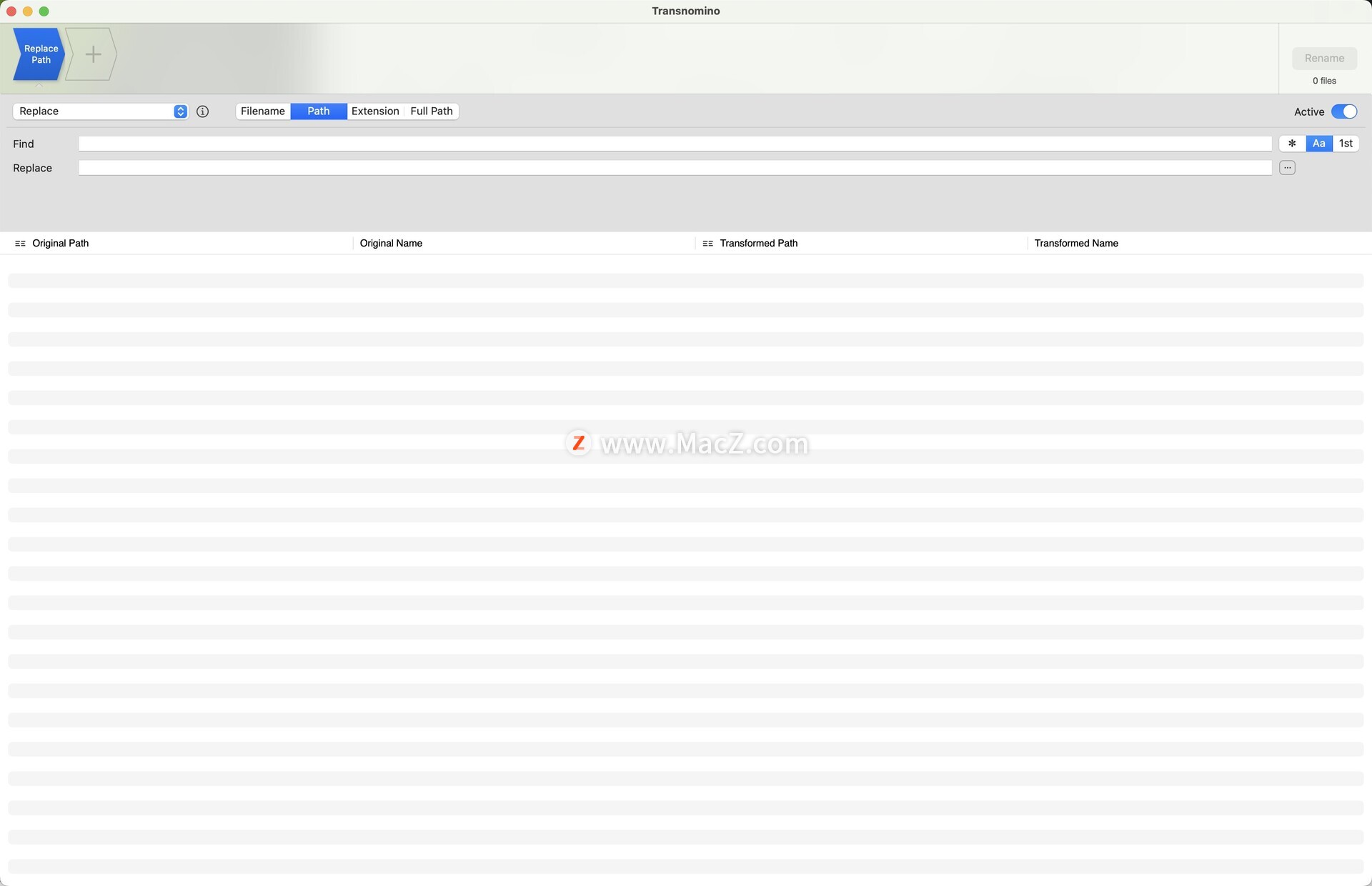This screenshot has height=886, width=1372.
Task: Open the Original Path column options icon
Action: point(20,244)
